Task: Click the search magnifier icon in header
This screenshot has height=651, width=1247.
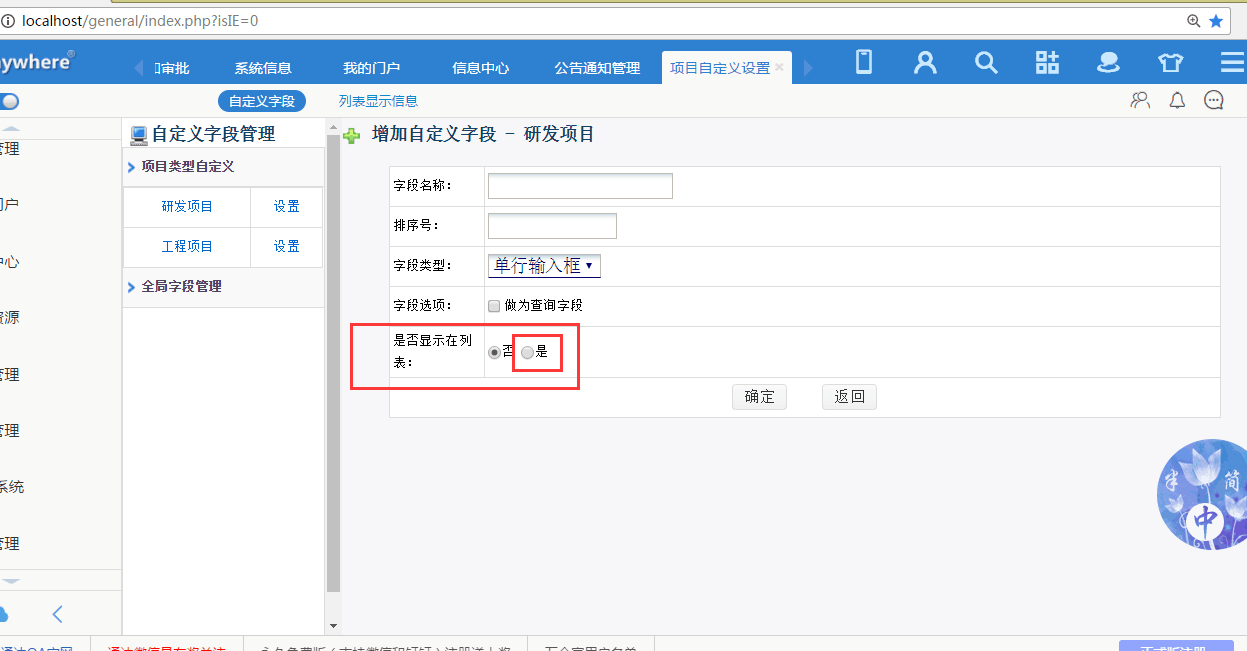Action: click(x=986, y=63)
